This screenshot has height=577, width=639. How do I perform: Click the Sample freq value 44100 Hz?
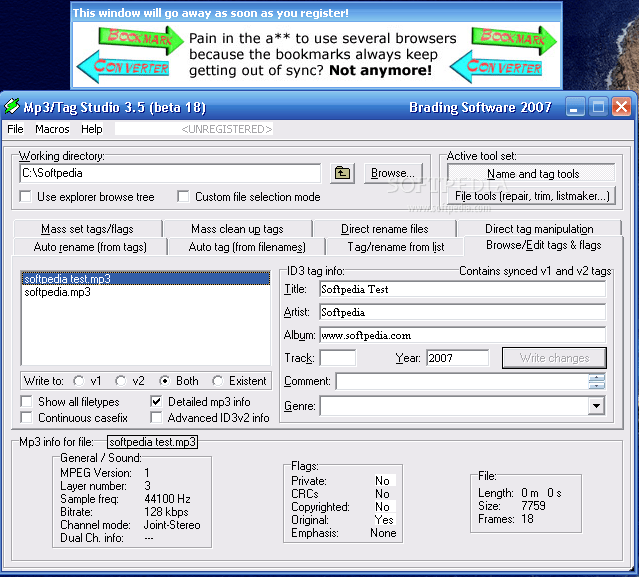(x=167, y=499)
